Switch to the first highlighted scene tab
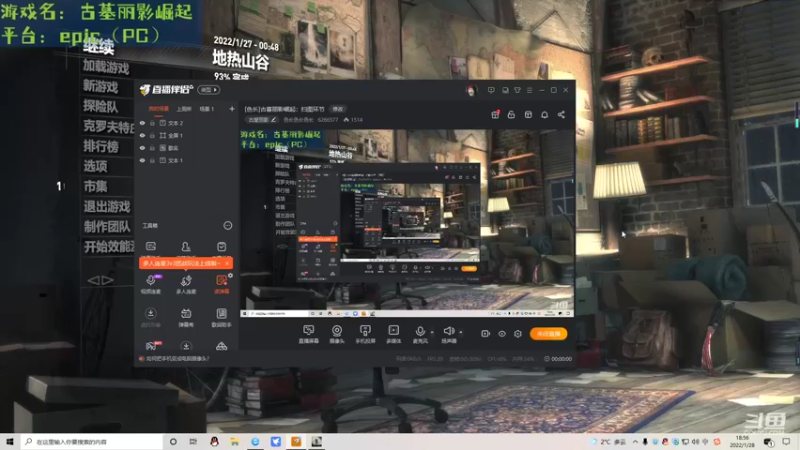 point(158,109)
